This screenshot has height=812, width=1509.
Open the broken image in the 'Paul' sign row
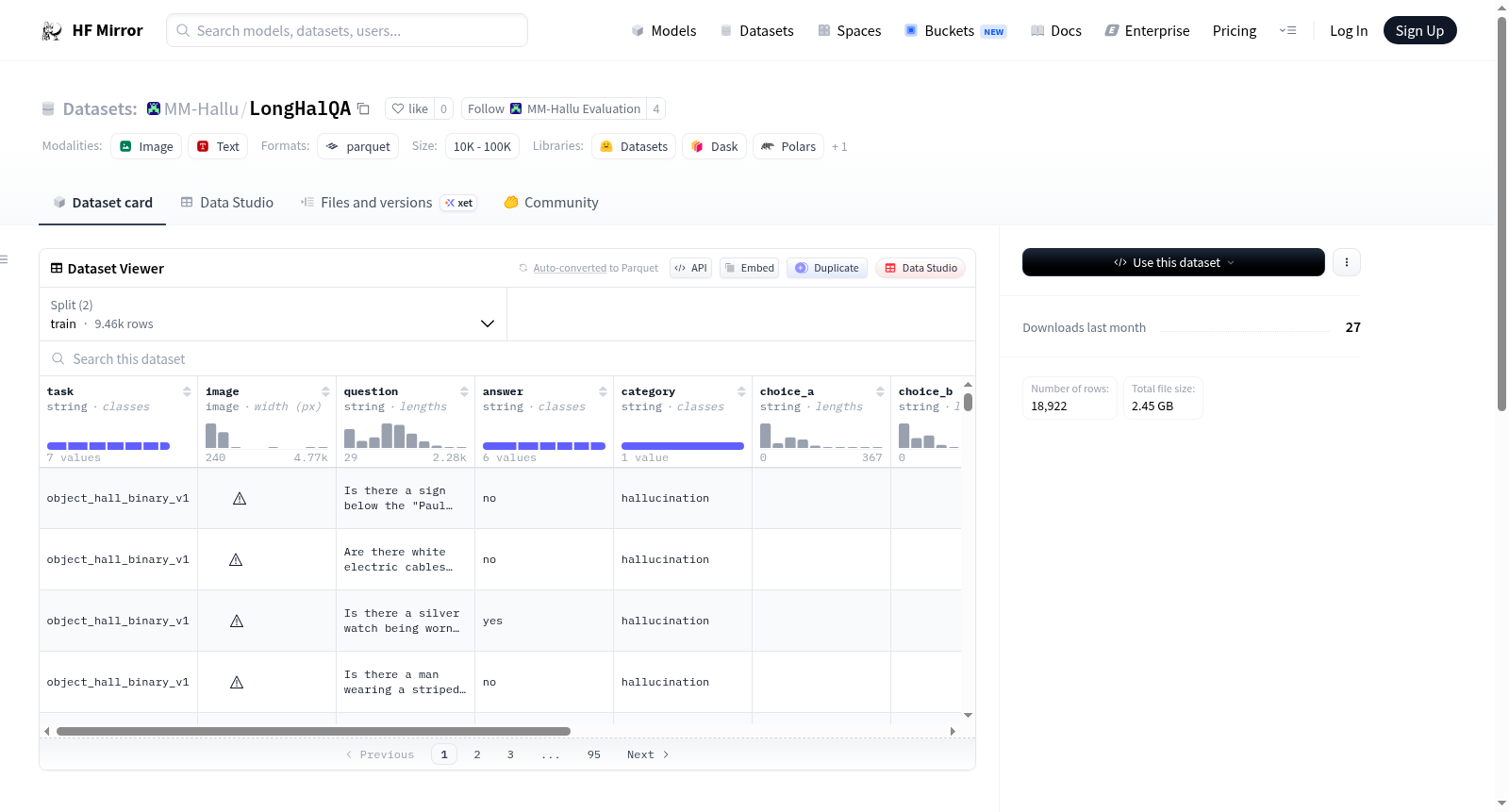[x=240, y=498]
